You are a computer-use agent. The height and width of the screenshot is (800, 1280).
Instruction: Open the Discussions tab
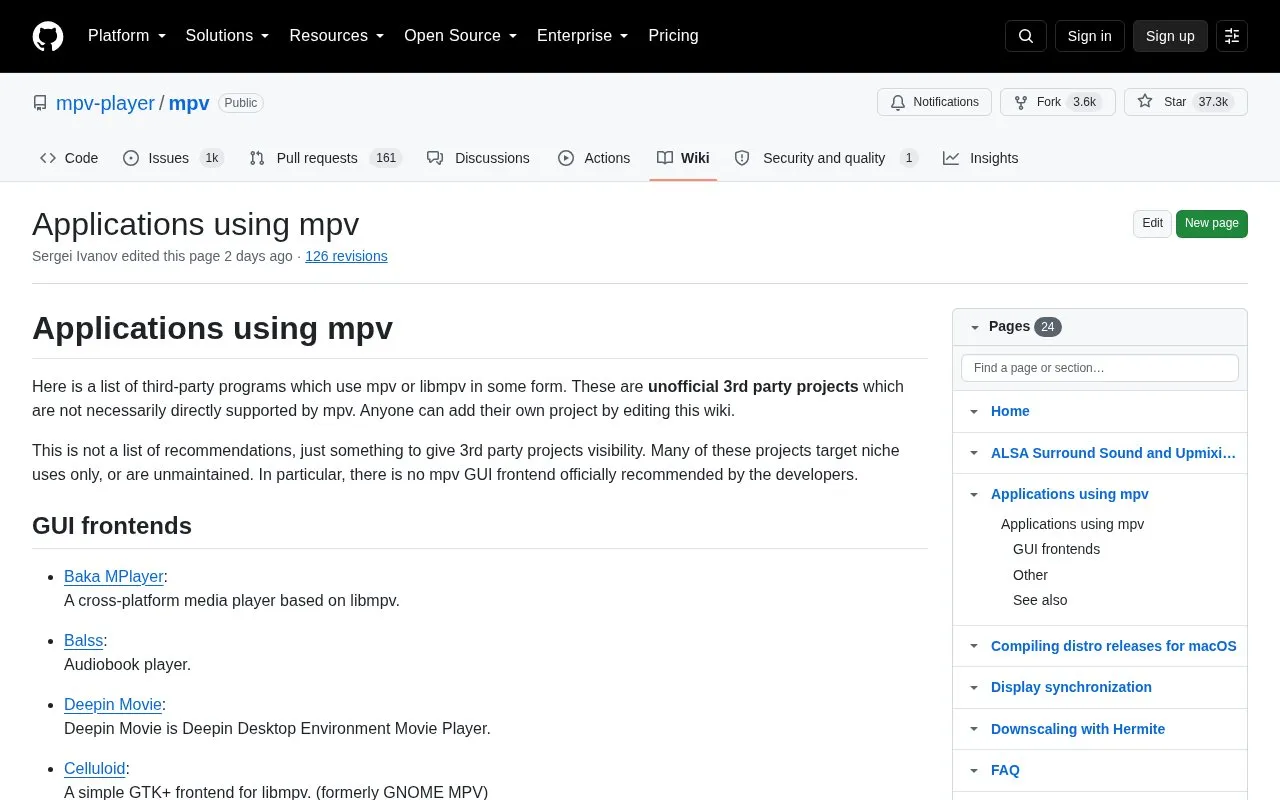478,158
